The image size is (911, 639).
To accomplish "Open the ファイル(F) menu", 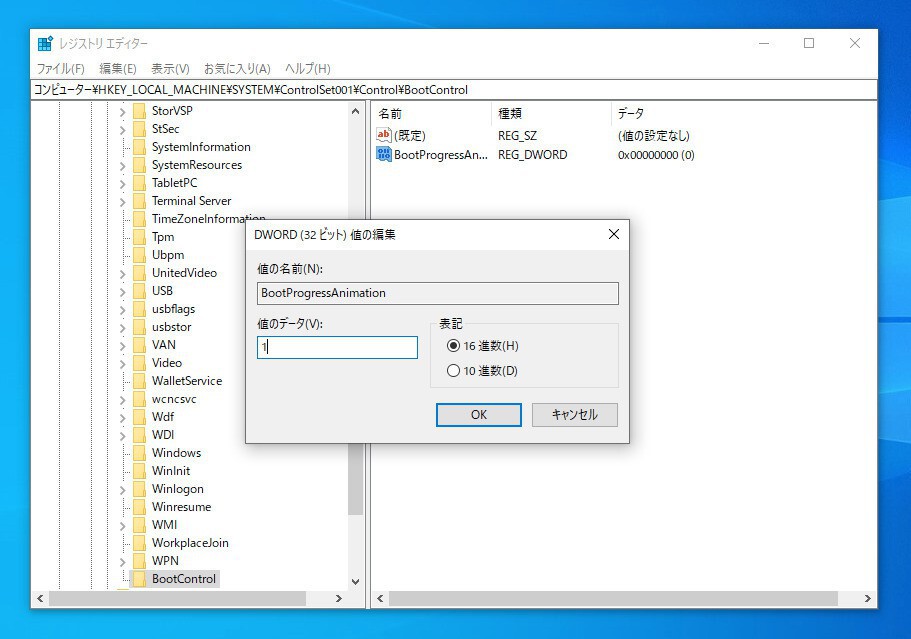I will 60,69.
